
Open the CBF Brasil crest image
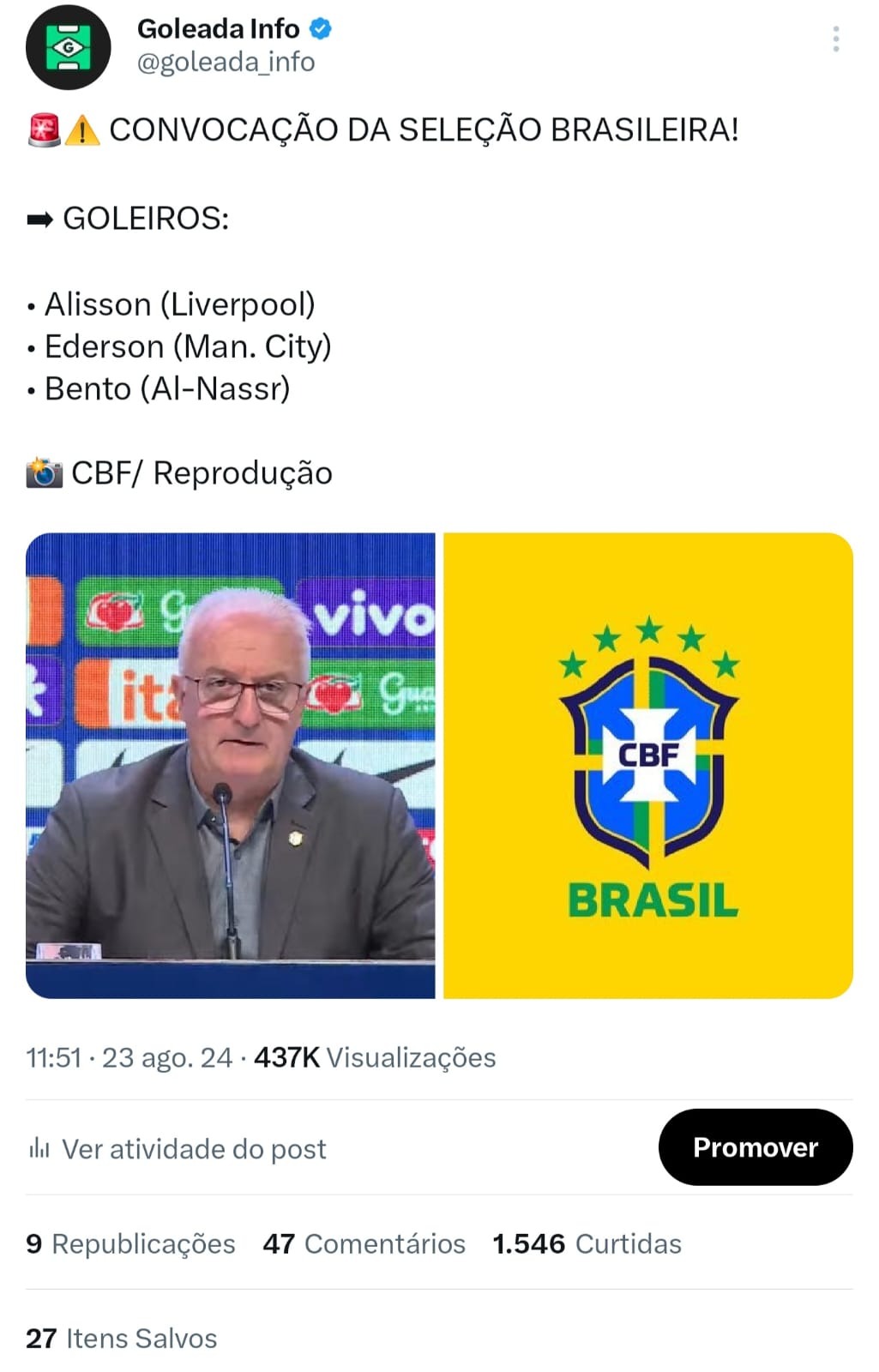click(648, 765)
